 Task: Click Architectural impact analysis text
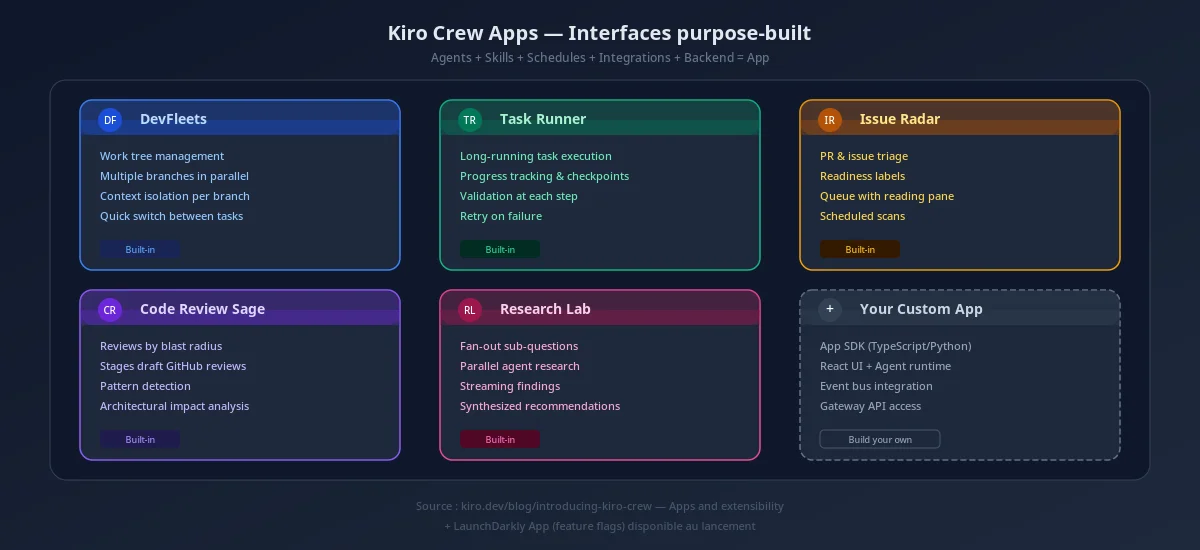[174, 406]
